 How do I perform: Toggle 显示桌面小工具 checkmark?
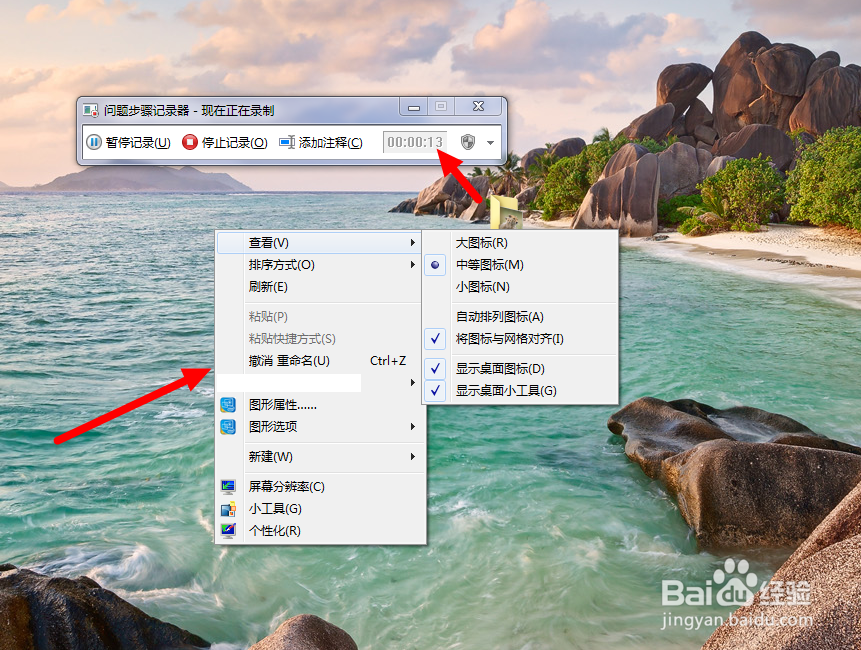[x=435, y=390]
